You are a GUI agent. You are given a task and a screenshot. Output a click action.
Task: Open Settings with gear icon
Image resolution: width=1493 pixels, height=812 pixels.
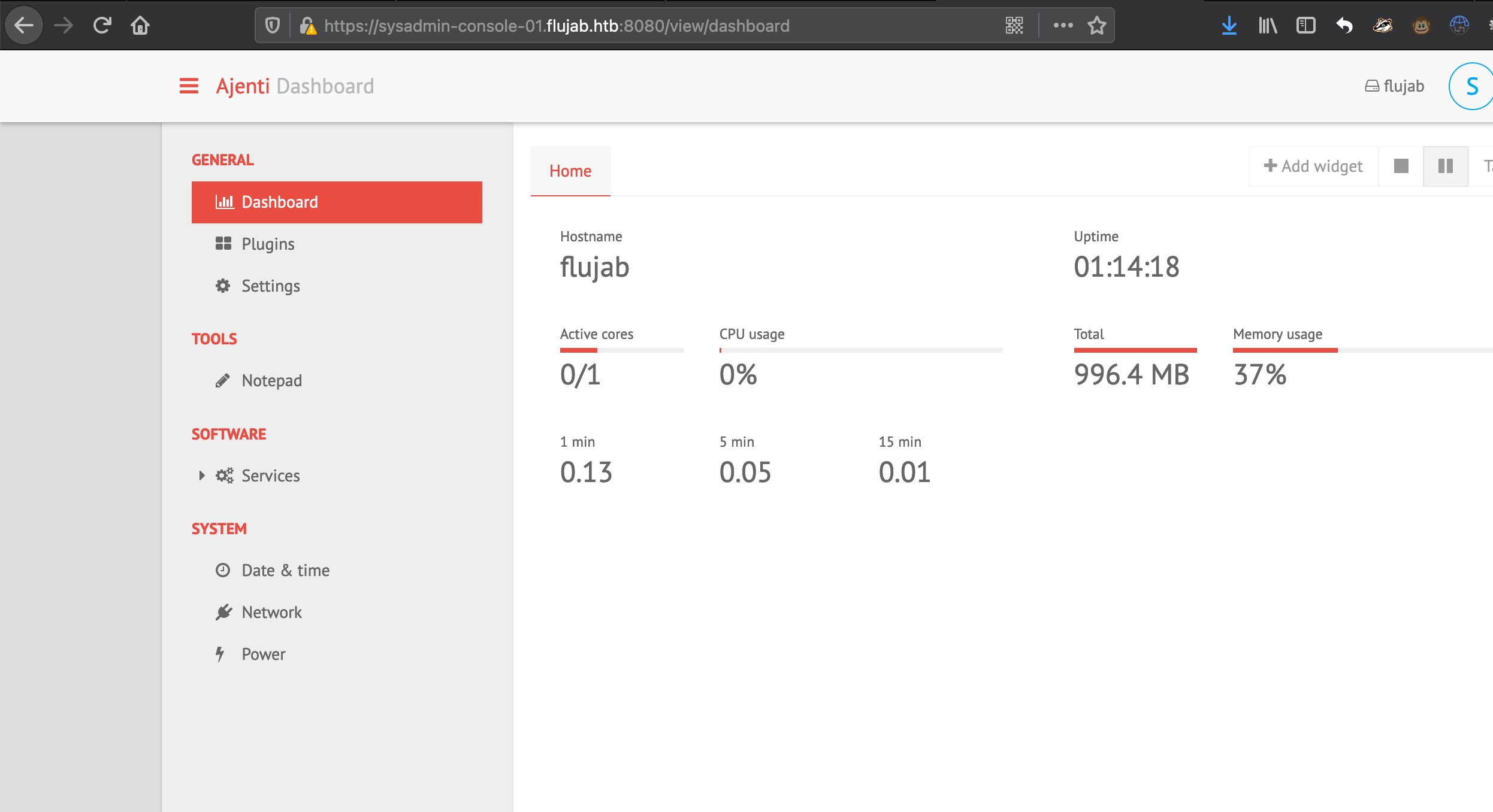pyautogui.click(x=270, y=286)
